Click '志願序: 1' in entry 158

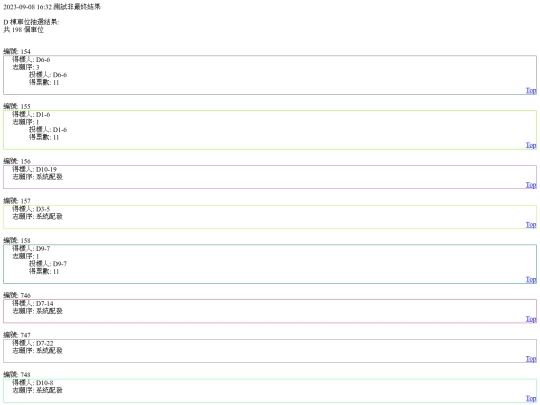26,256
